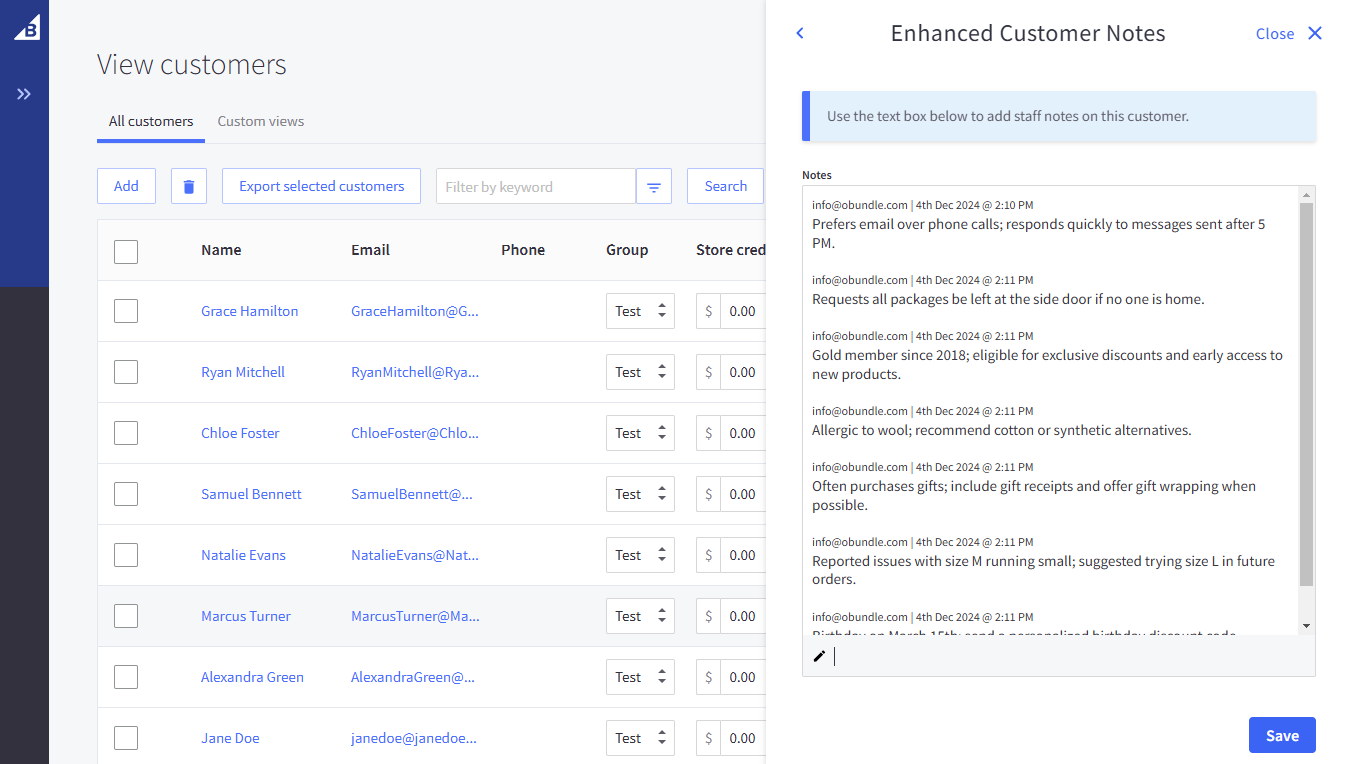Select the pencil edit icon below the notes
Screen dimensions: 1351x764
point(819,656)
